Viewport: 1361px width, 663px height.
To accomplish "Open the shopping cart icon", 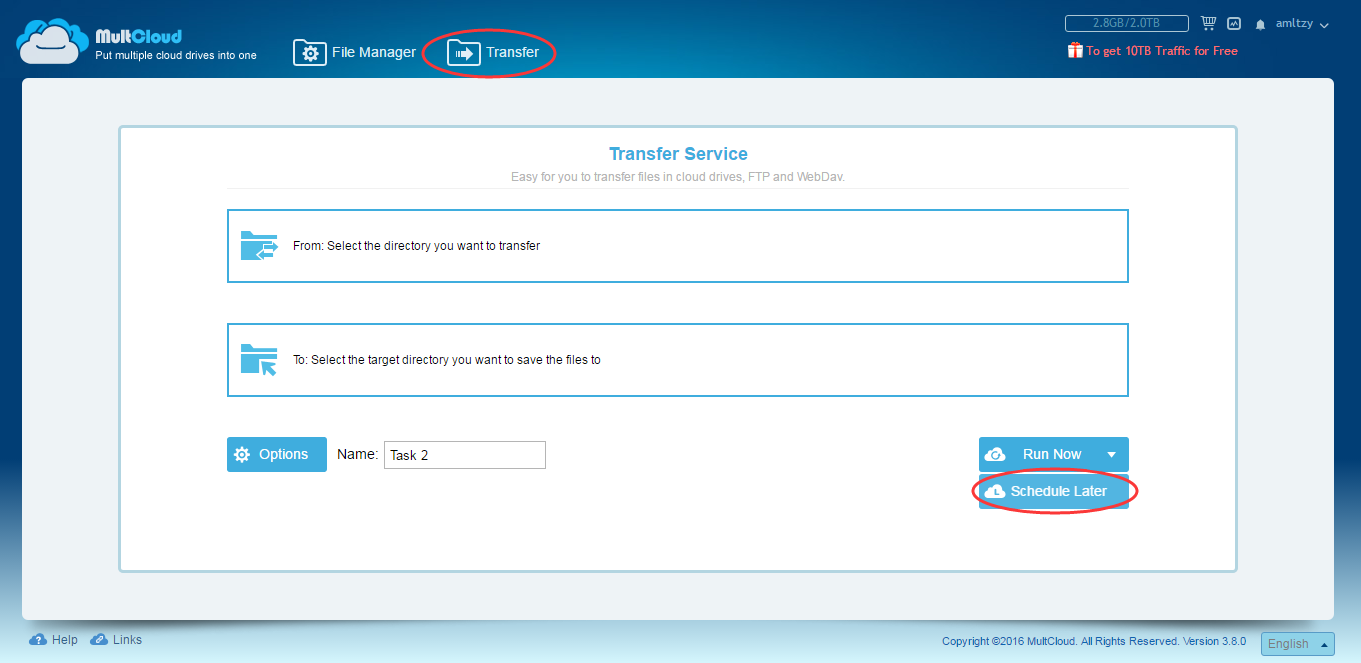I will (x=1208, y=23).
